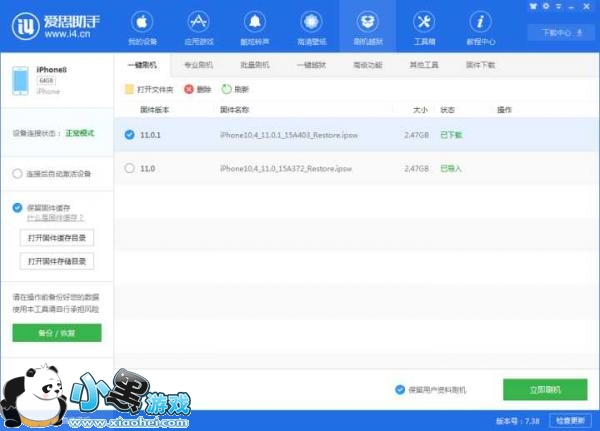Click Open Firmware Cache Directory button
The height and width of the screenshot is (431, 600).
pos(57,238)
